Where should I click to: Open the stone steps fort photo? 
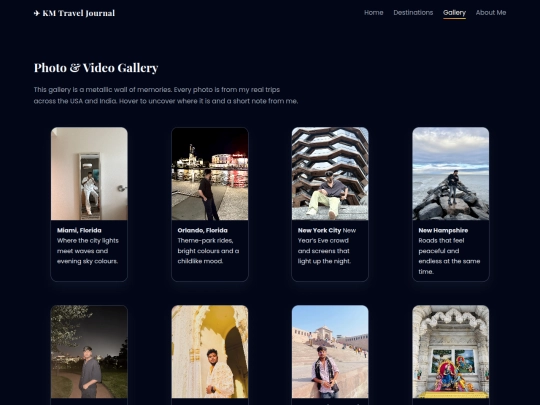(x=330, y=352)
